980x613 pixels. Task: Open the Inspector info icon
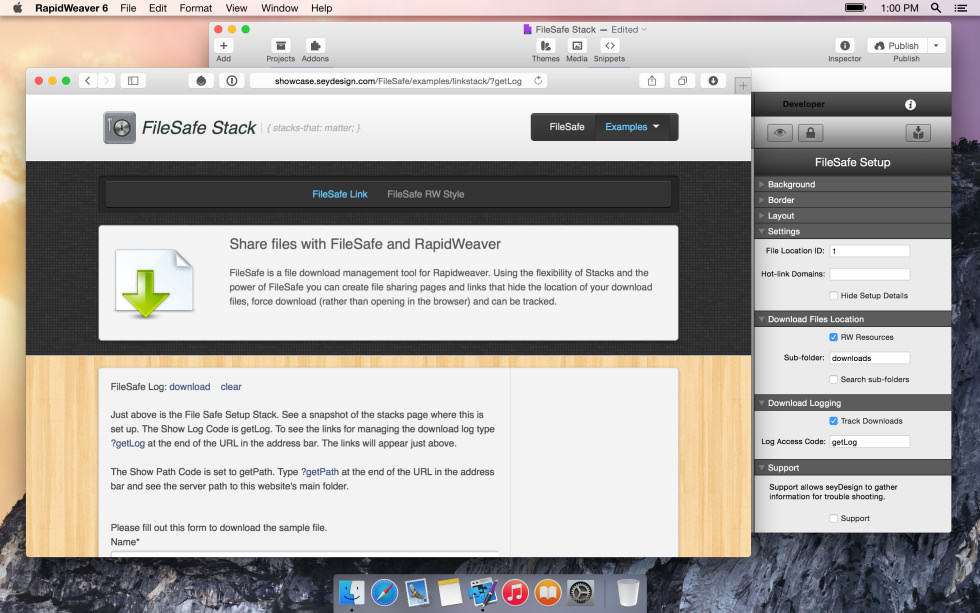click(x=844, y=46)
